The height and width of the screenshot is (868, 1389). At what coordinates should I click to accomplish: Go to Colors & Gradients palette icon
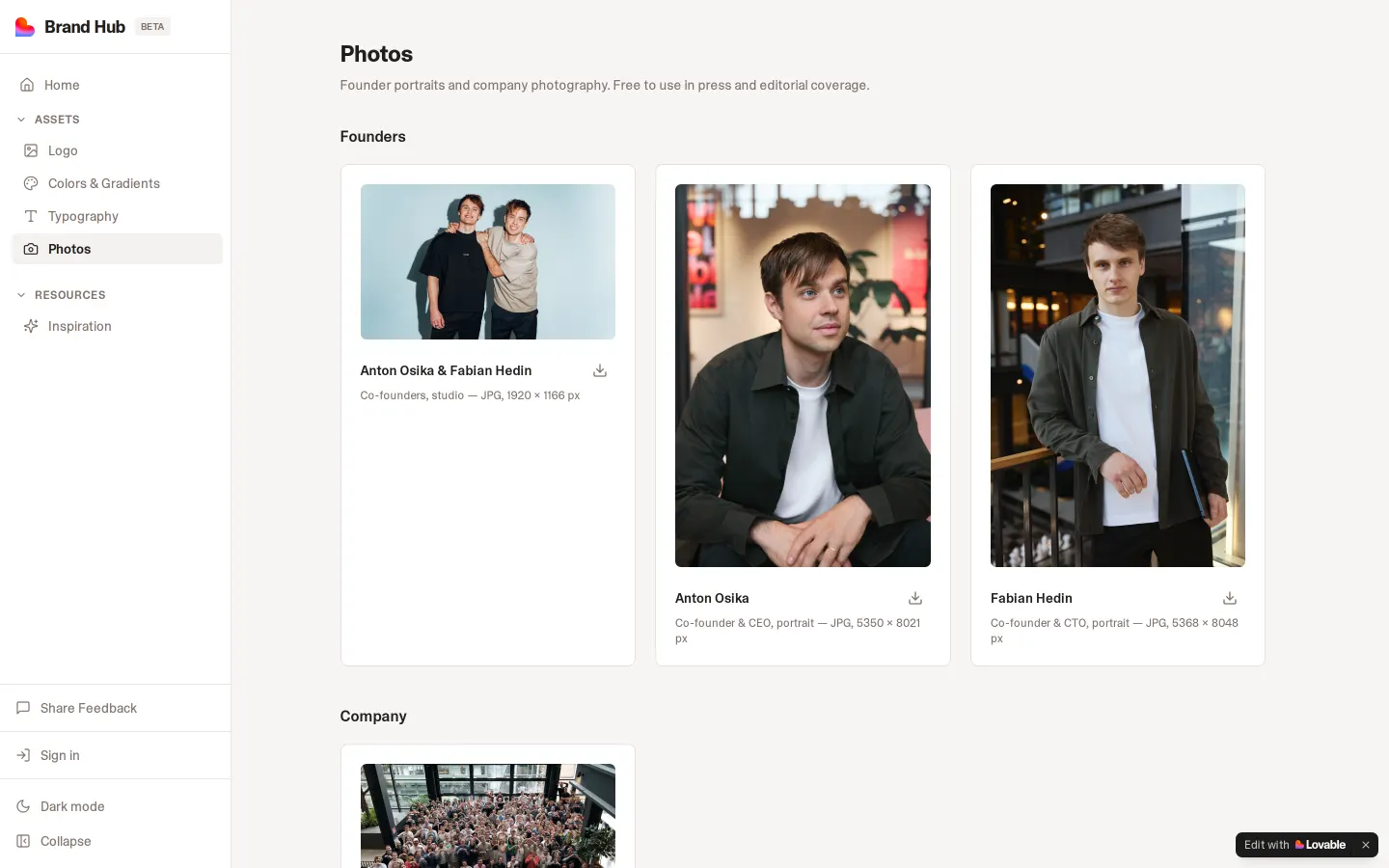31,183
